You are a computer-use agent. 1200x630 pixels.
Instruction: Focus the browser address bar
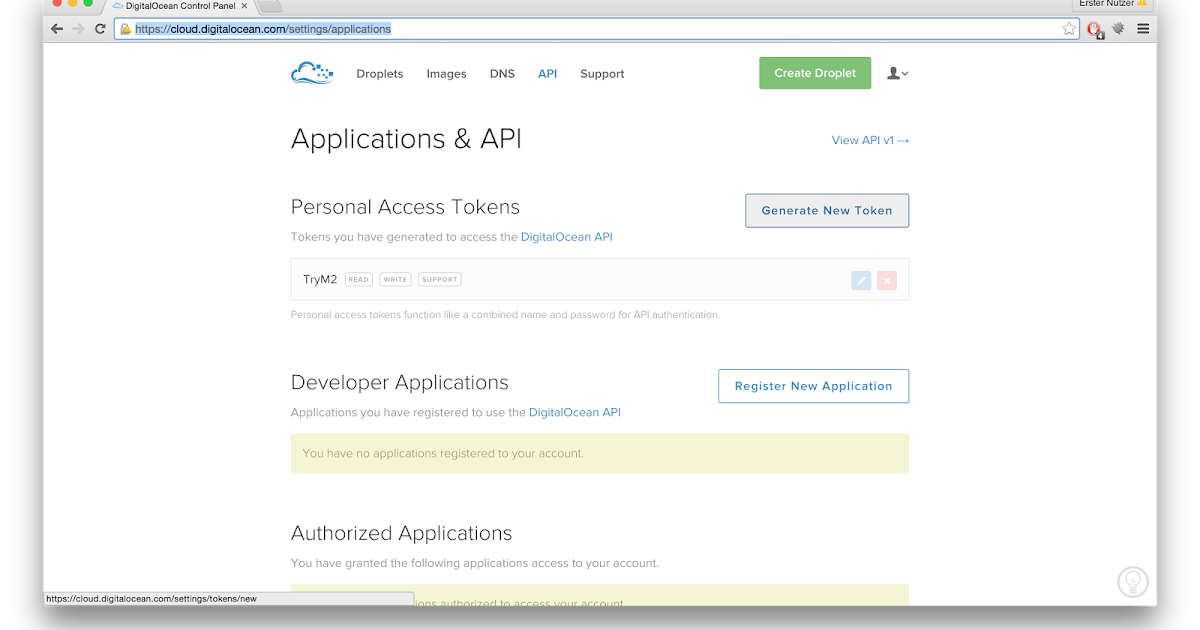(600, 29)
